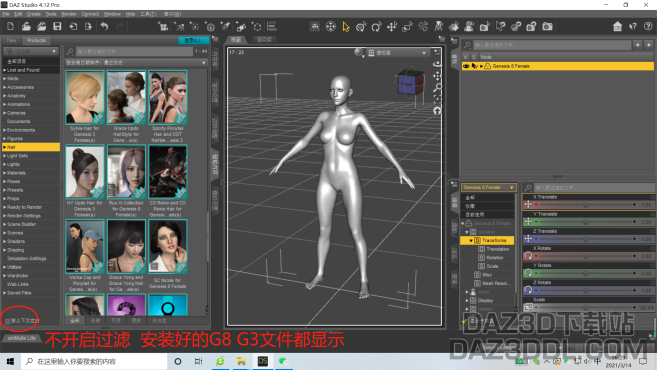Click the DAZ home icon
This screenshot has width=657, height=370.
(x=617, y=27)
